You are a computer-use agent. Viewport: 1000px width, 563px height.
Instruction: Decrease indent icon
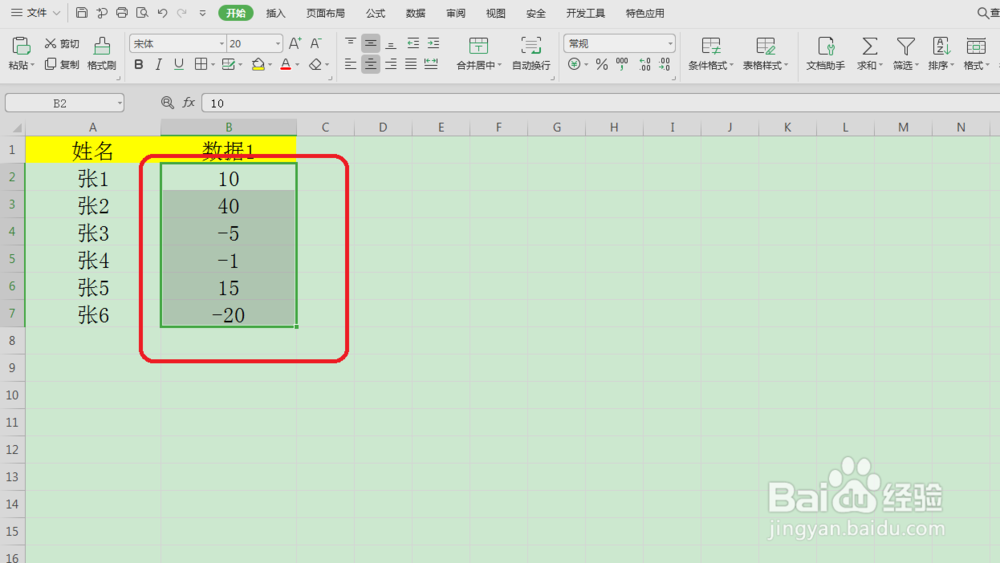[x=413, y=43]
